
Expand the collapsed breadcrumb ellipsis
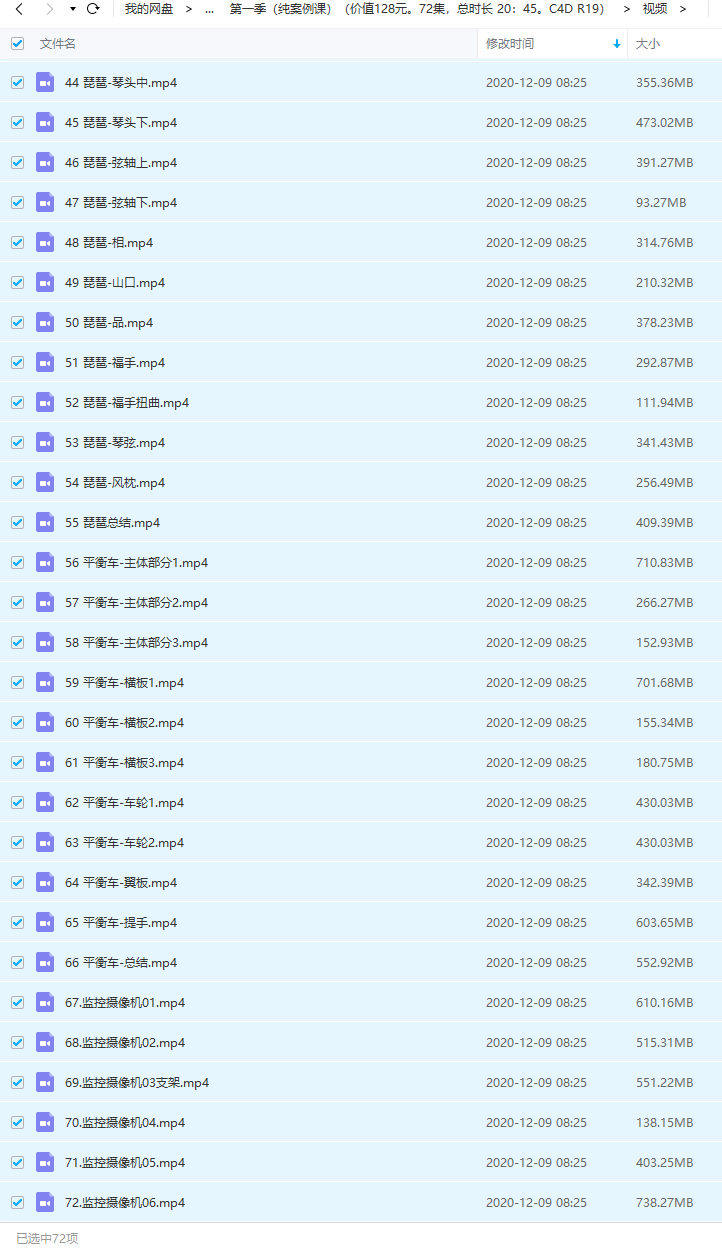(x=208, y=9)
